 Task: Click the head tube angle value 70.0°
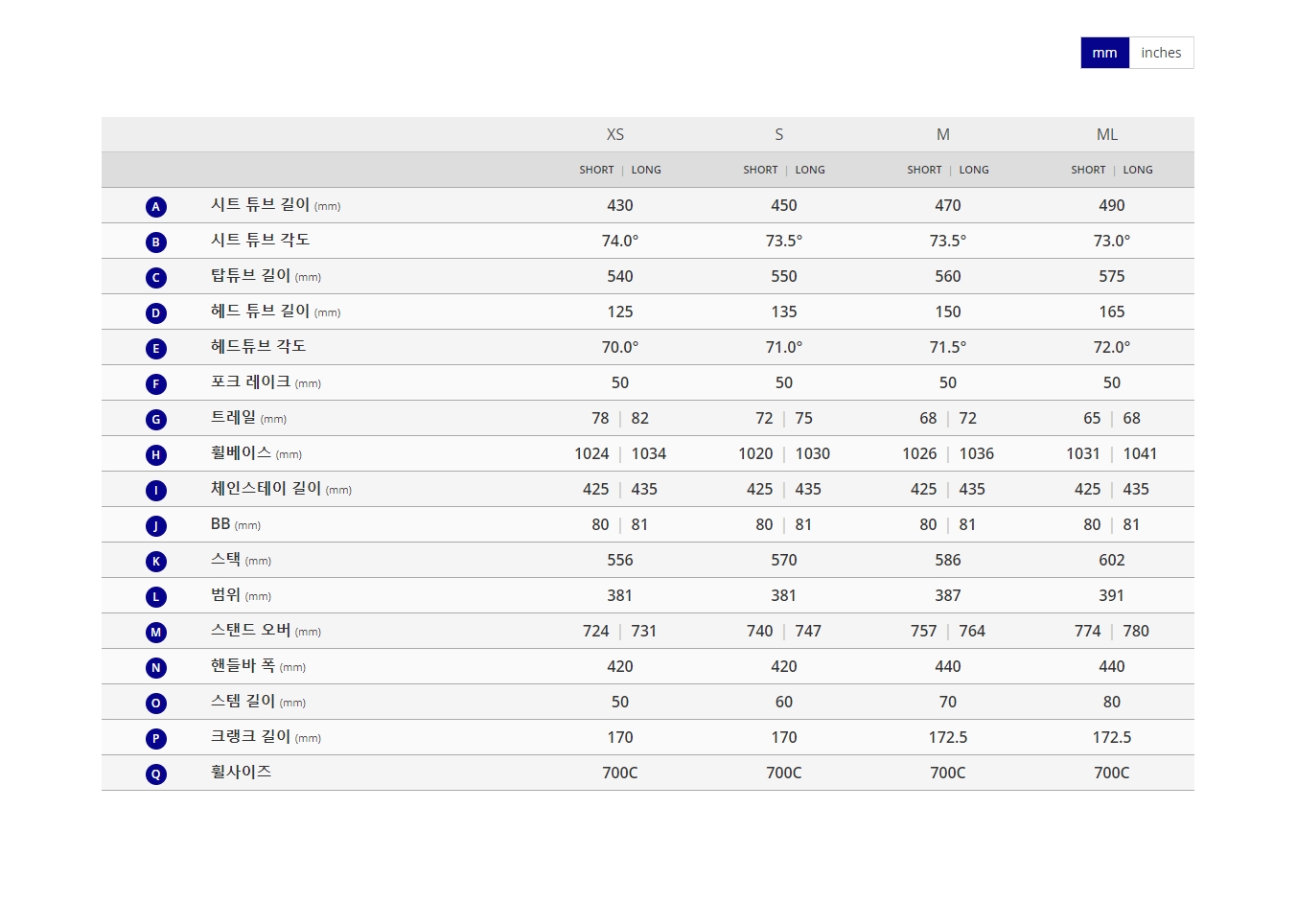point(620,347)
